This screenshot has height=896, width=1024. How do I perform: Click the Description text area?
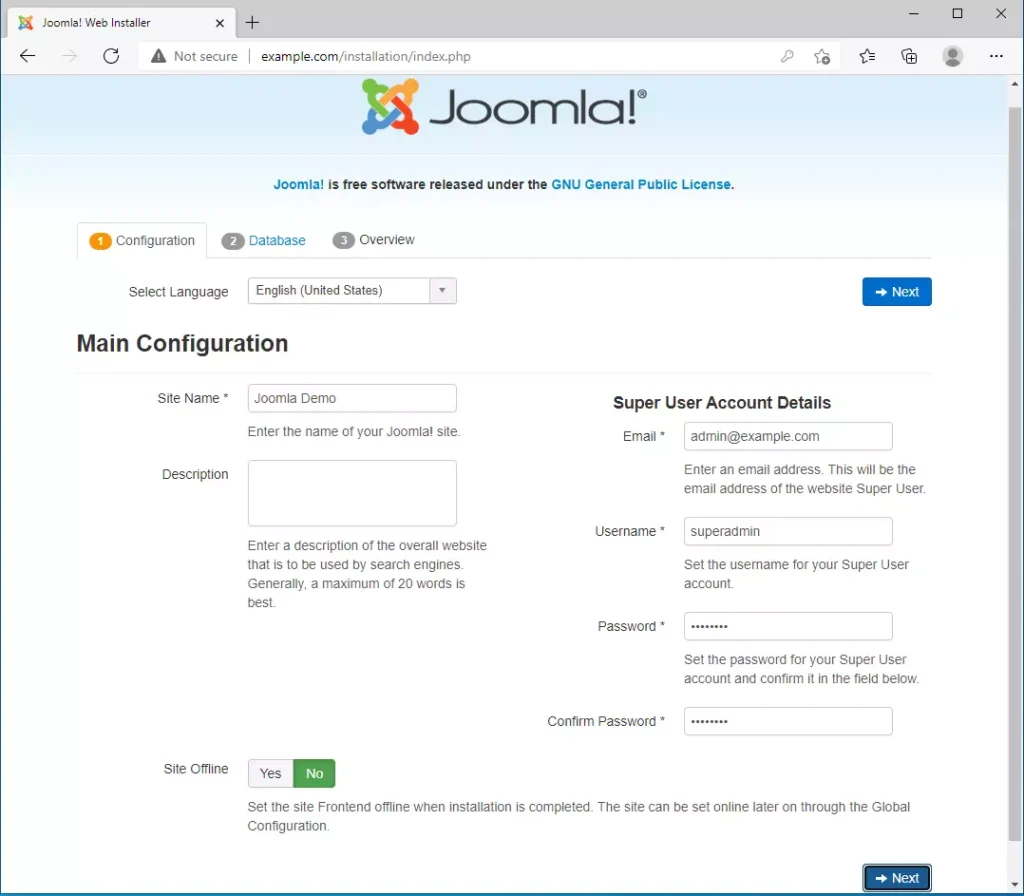(352, 493)
